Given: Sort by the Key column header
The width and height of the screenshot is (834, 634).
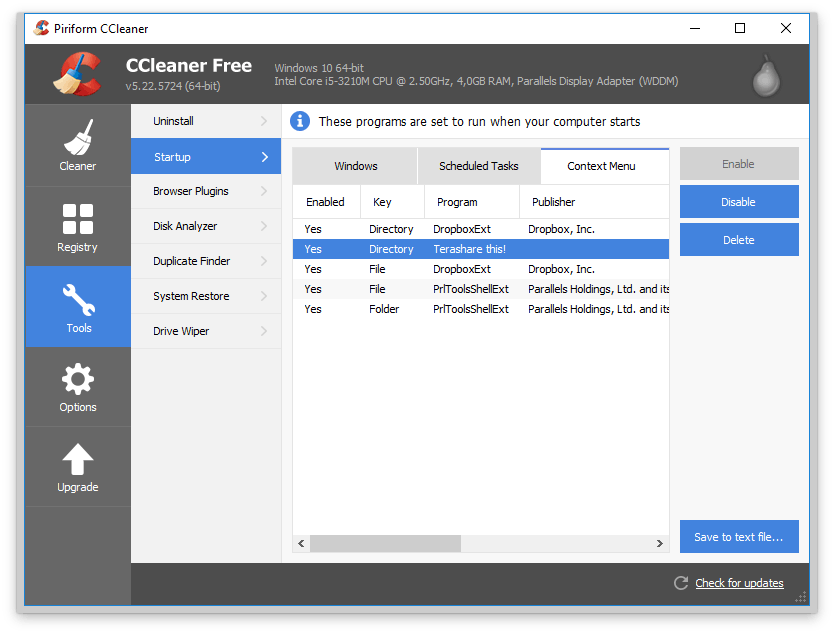Looking at the screenshot, I should coord(393,202).
